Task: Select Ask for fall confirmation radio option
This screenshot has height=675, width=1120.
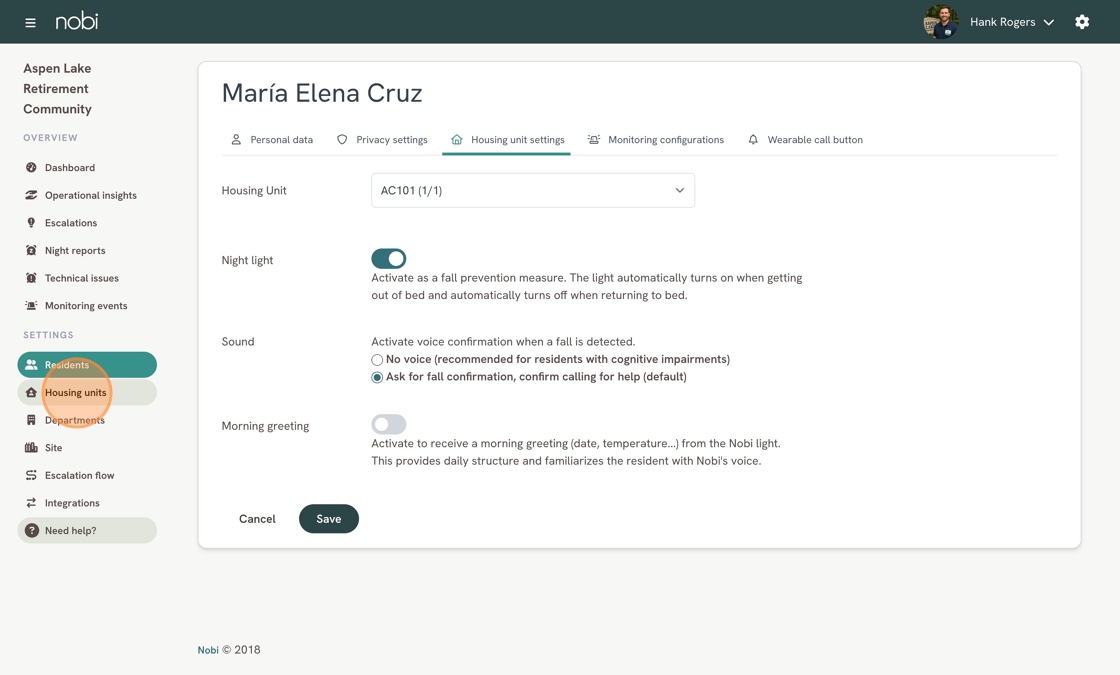Action: point(377,377)
